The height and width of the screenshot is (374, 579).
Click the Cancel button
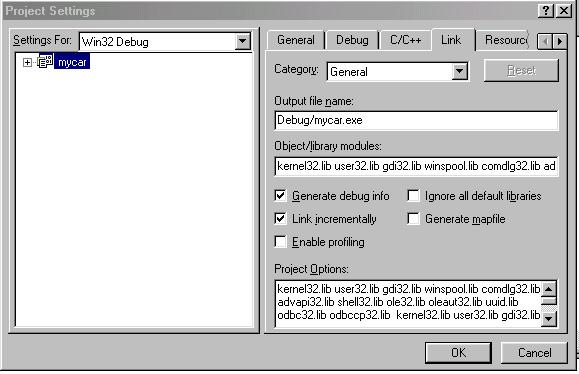point(534,353)
